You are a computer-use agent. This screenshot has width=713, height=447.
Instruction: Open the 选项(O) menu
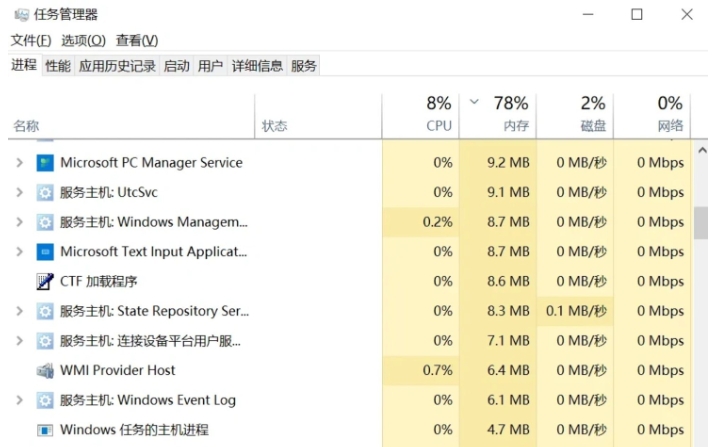click(x=83, y=40)
